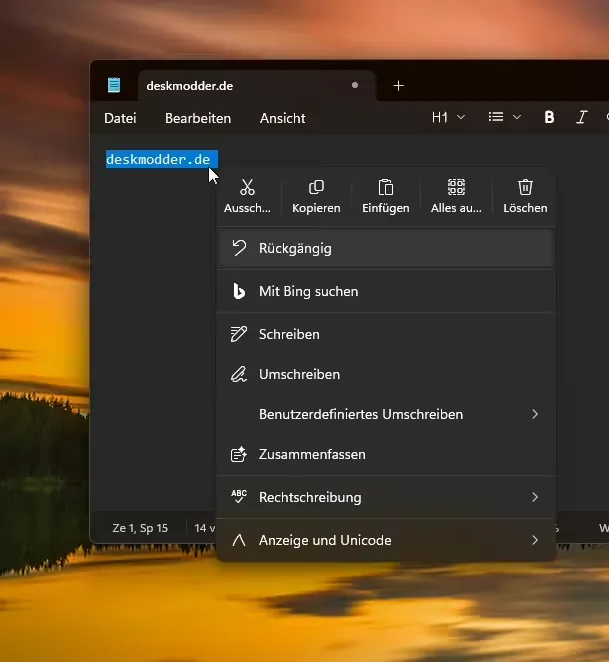Click the highlighted deskmodder.de text
The image size is (609, 662).
[158, 160]
